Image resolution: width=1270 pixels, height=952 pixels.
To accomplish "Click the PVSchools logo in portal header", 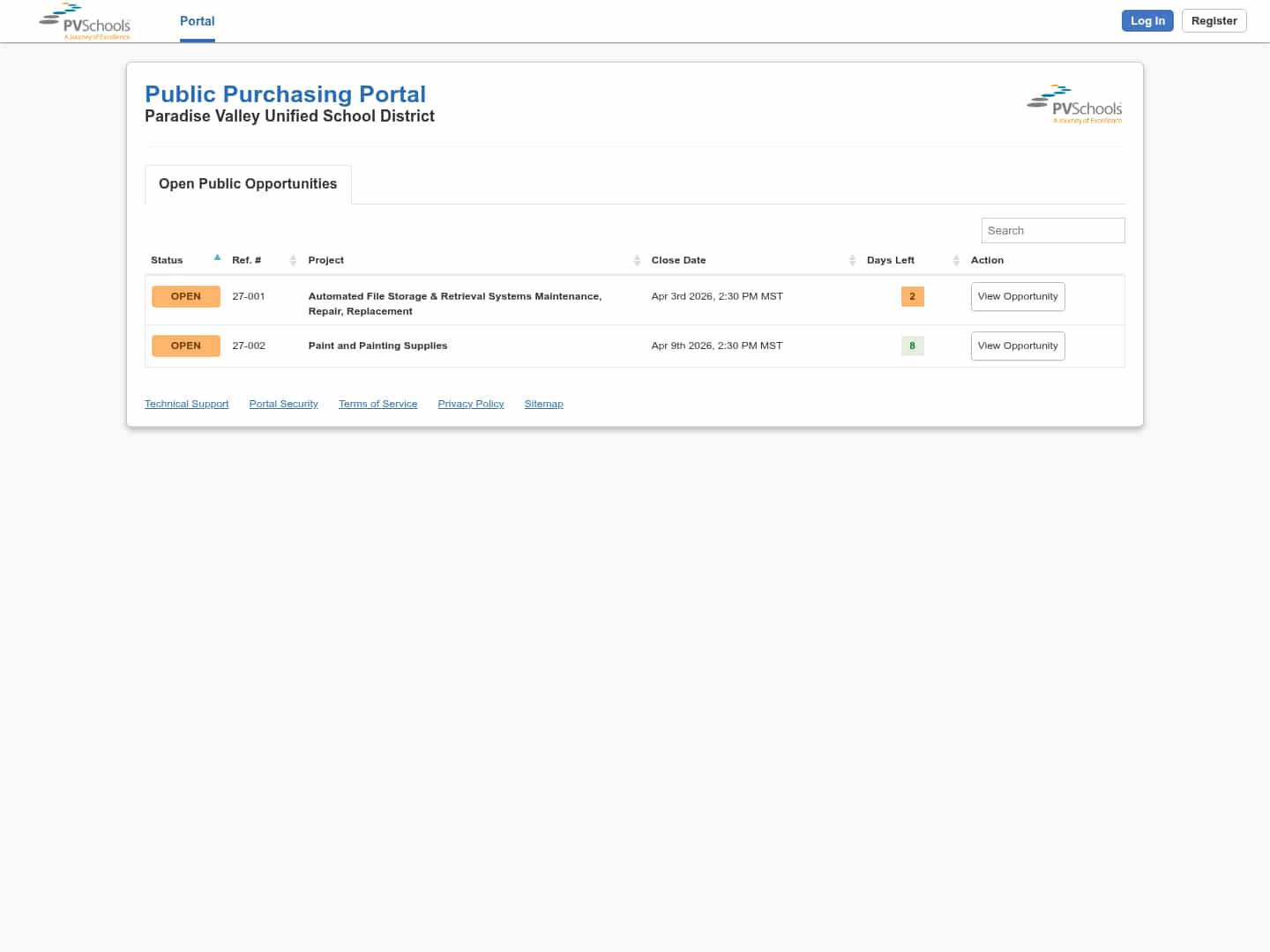I will tap(1074, 104).
